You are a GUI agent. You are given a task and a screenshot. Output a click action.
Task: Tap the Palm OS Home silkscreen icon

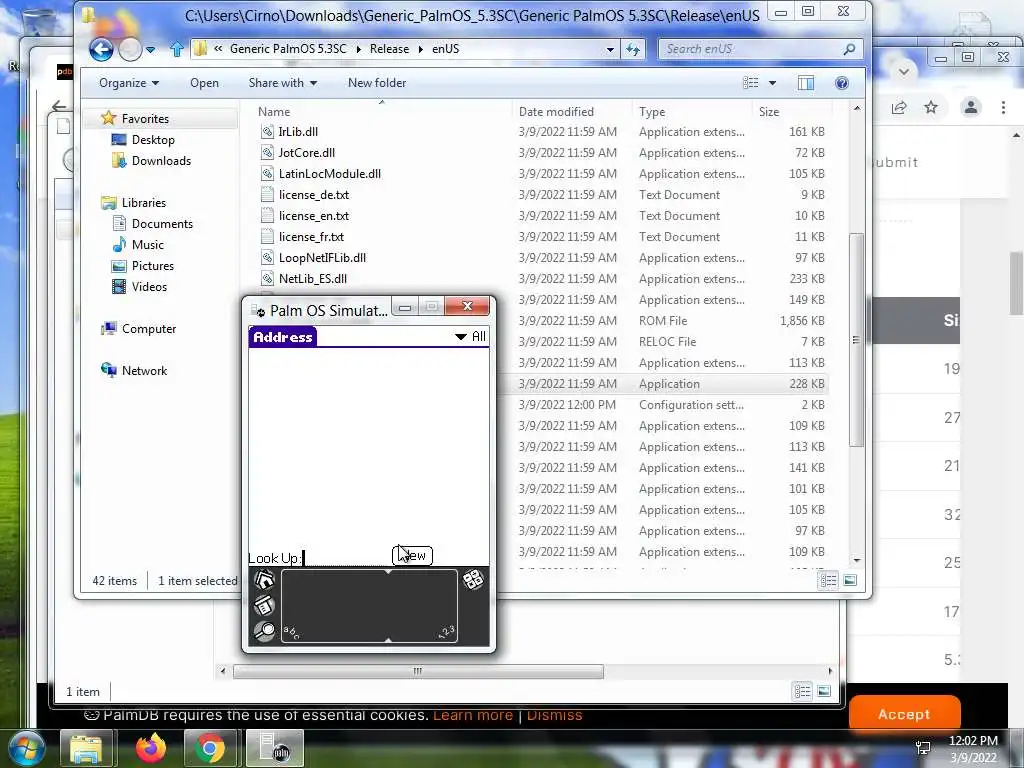tap(264, 580)
